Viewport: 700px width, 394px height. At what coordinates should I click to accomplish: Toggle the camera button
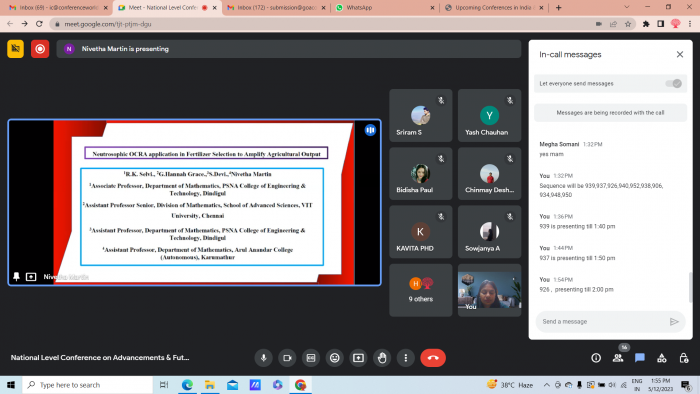click(287, 358)
